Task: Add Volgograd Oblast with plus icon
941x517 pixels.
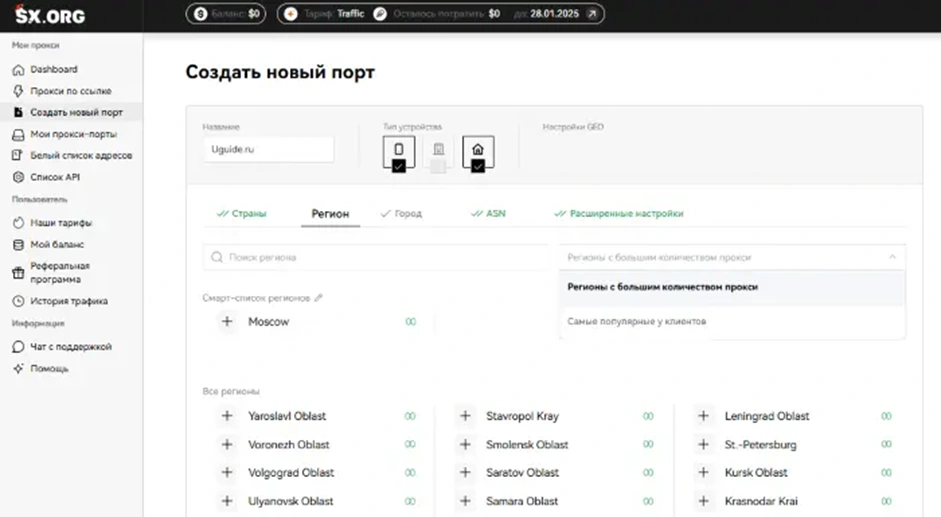Action: [x=227, y=473]
